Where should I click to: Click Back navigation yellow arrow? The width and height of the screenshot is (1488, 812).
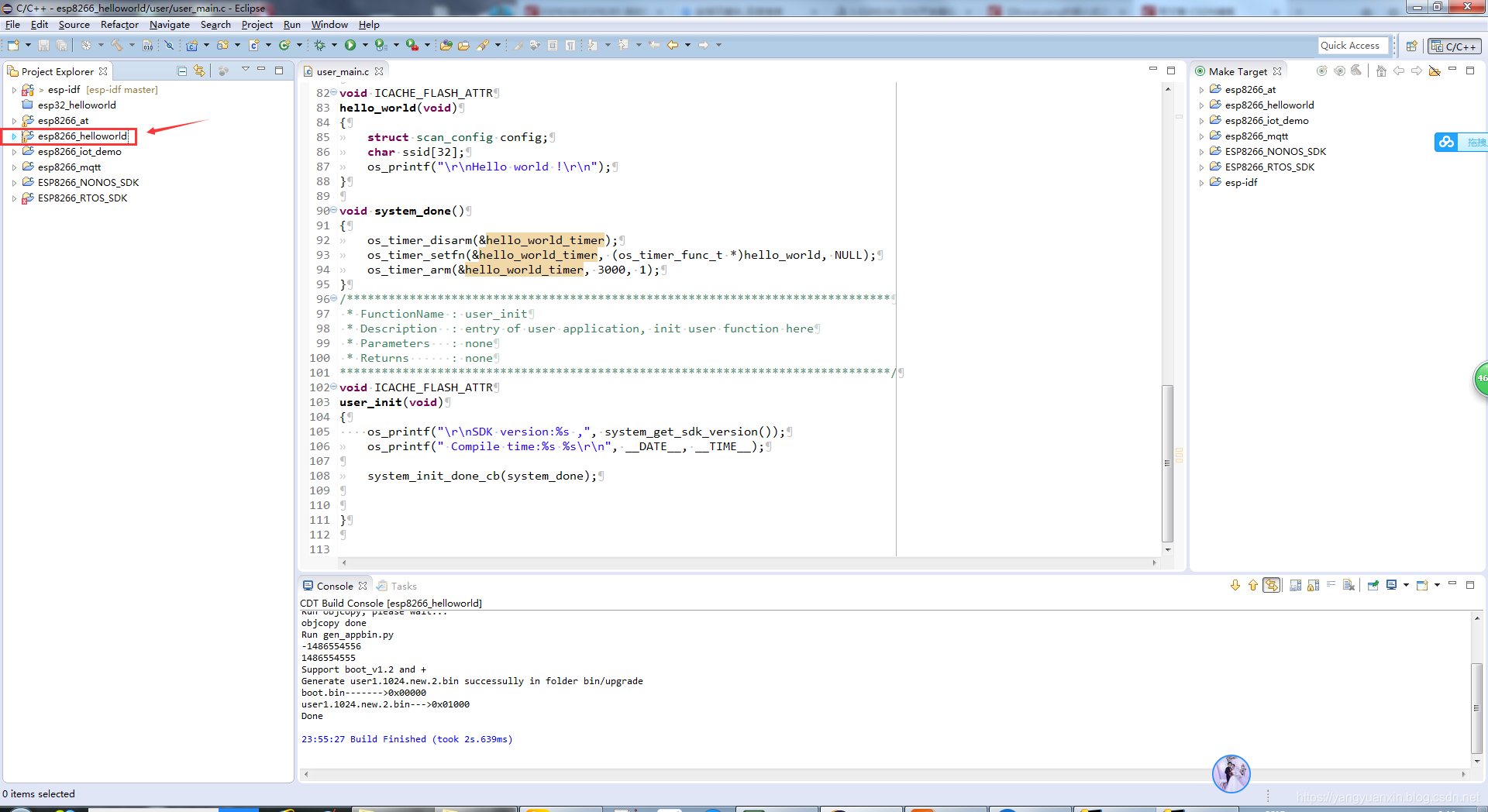[672, 45]
